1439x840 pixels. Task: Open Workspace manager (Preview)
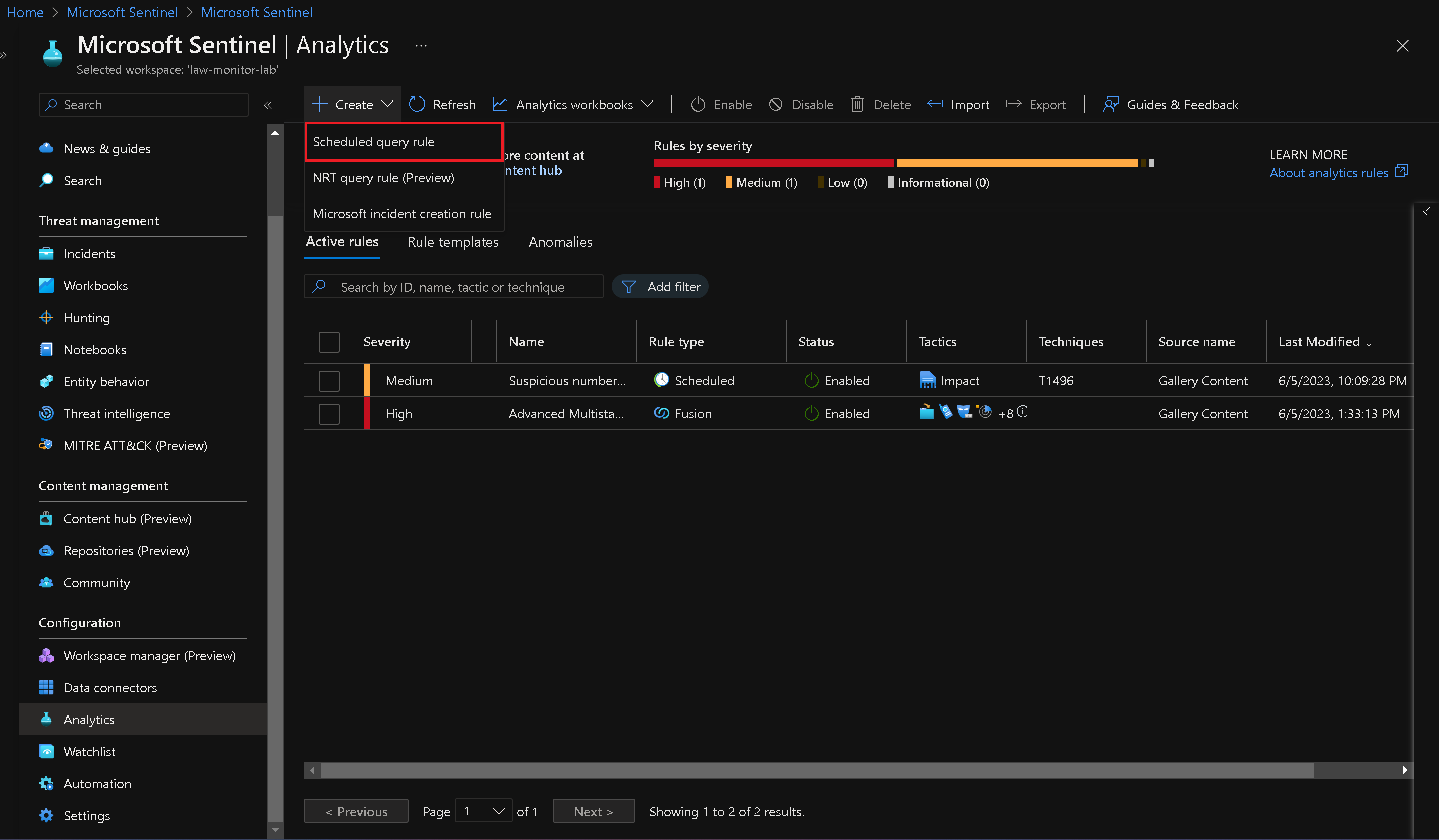click(149, 656)
